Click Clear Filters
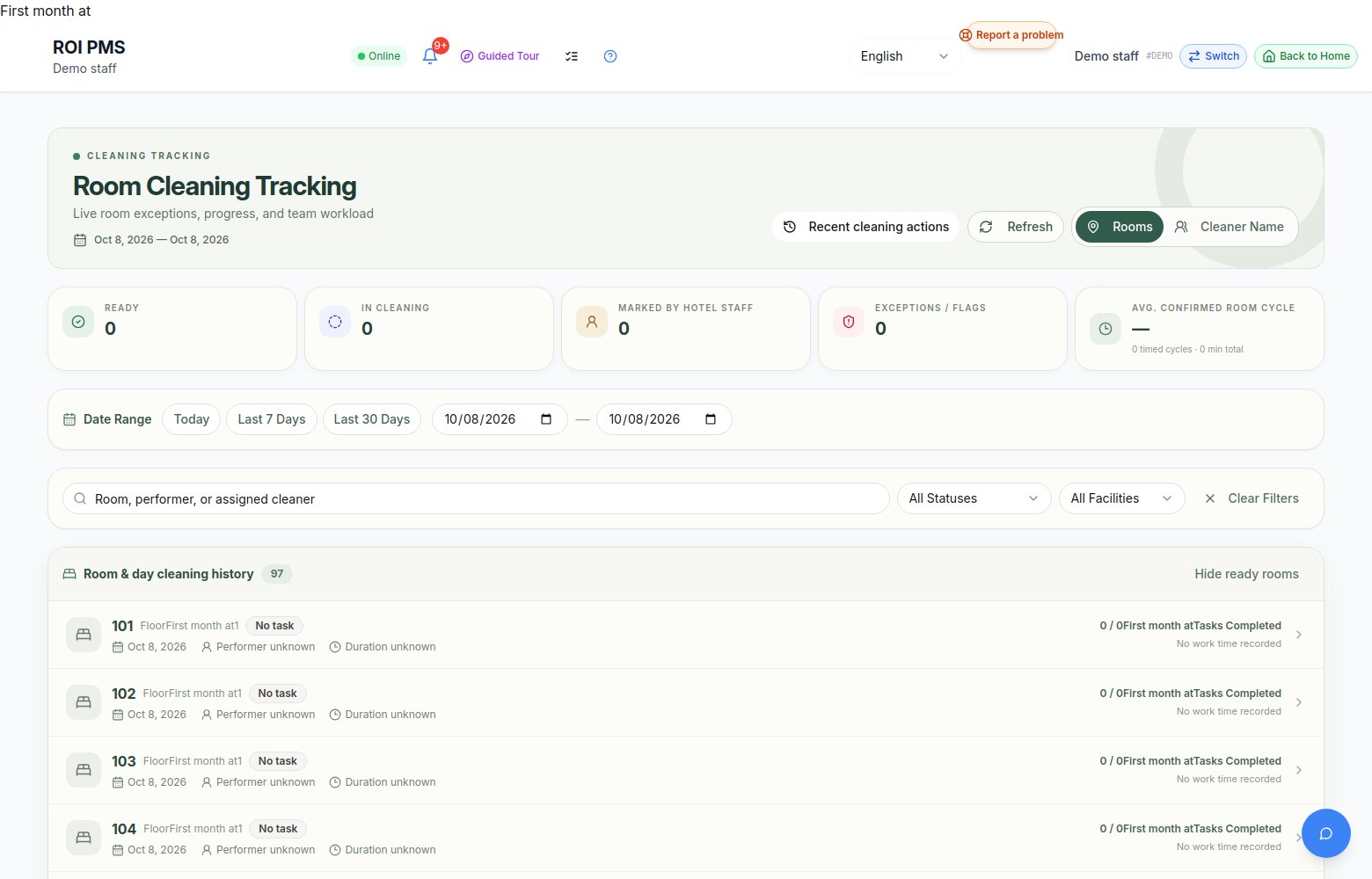This screenshot has height=879, width=1372. pos(1251,498)
